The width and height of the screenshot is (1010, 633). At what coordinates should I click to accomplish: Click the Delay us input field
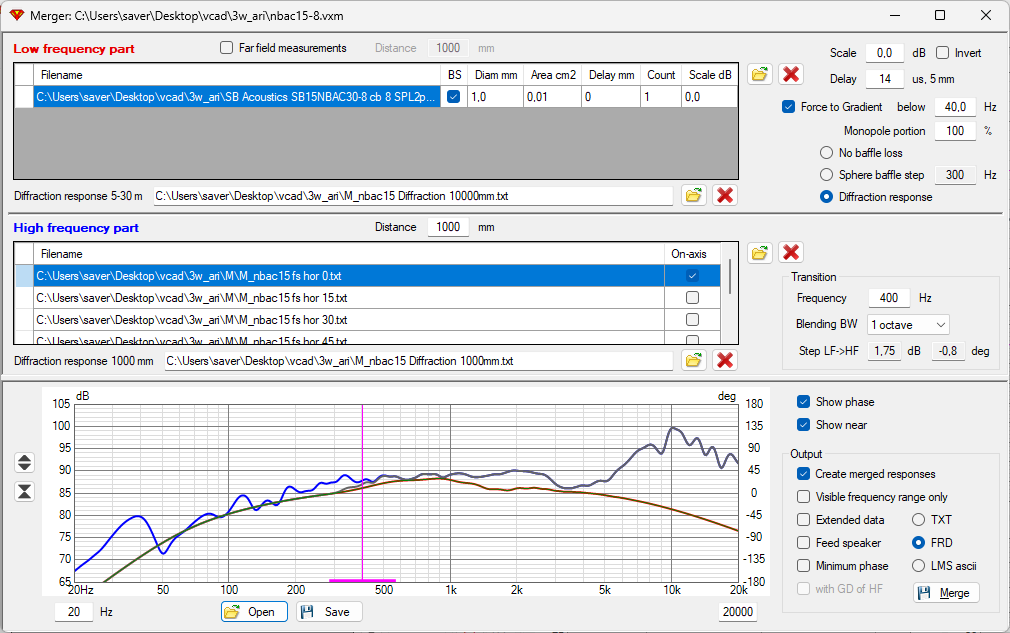pyautogui.click(x=884, y=79)
